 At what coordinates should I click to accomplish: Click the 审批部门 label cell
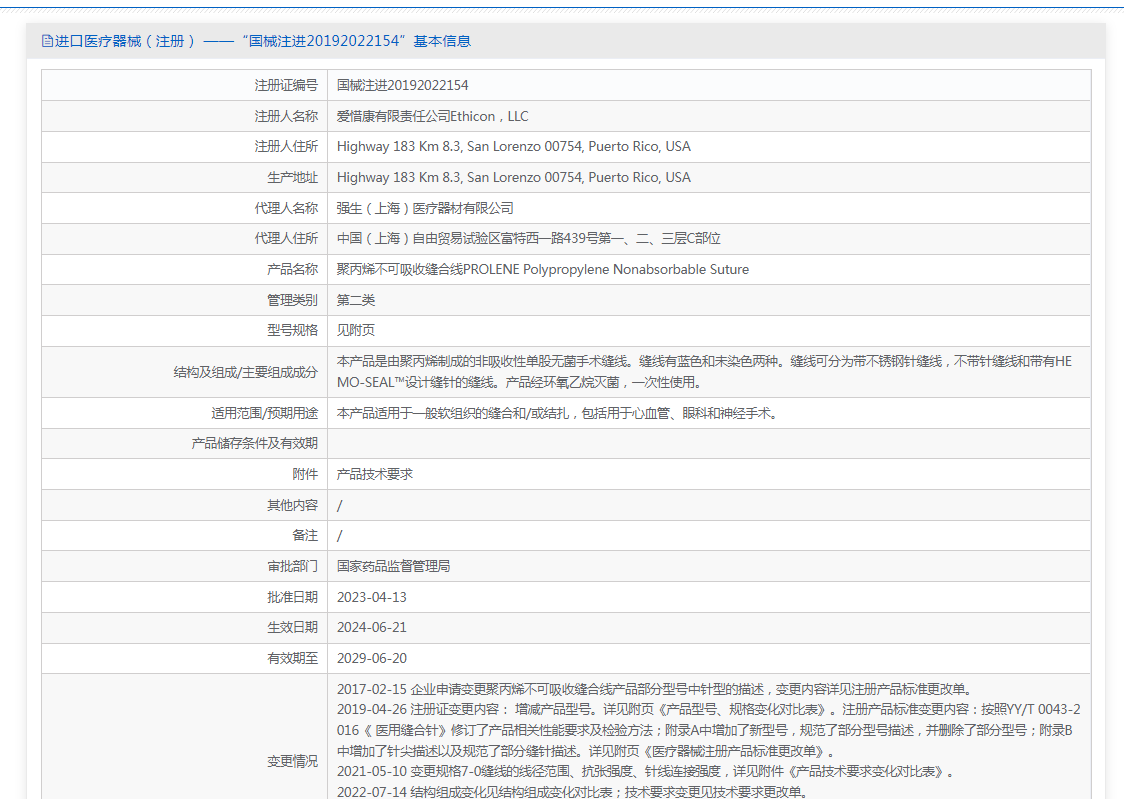pos(185,566)
